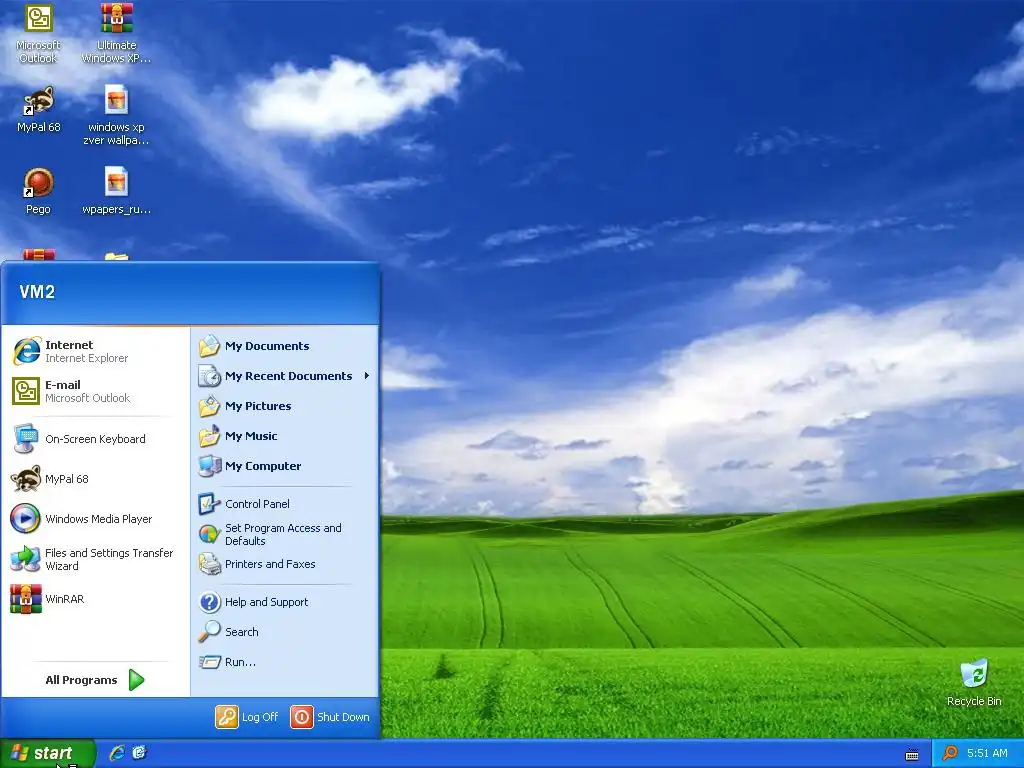This screenshot has width=1024, height=768.
Task: Open E-mail Microsoft Outlook in Start menu
Action: pyautogui.click(x=95, y=391)
